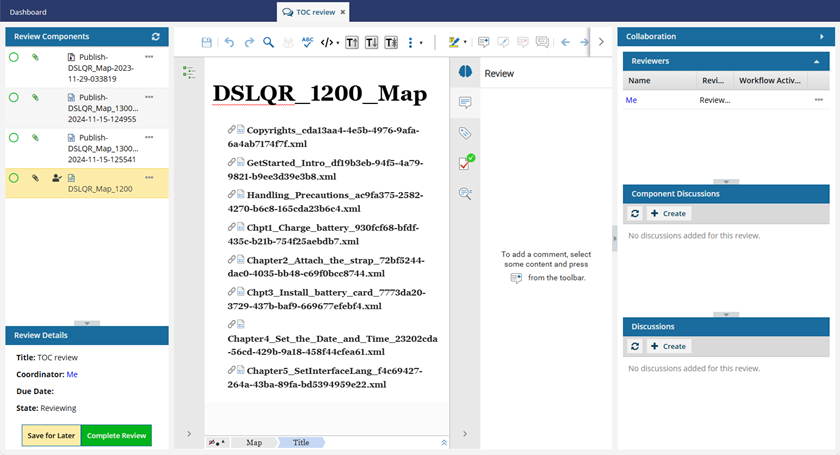
Task: Click the Undo arrow in editor toolbar
Action: pyautogui.click(x=229, y=43)
